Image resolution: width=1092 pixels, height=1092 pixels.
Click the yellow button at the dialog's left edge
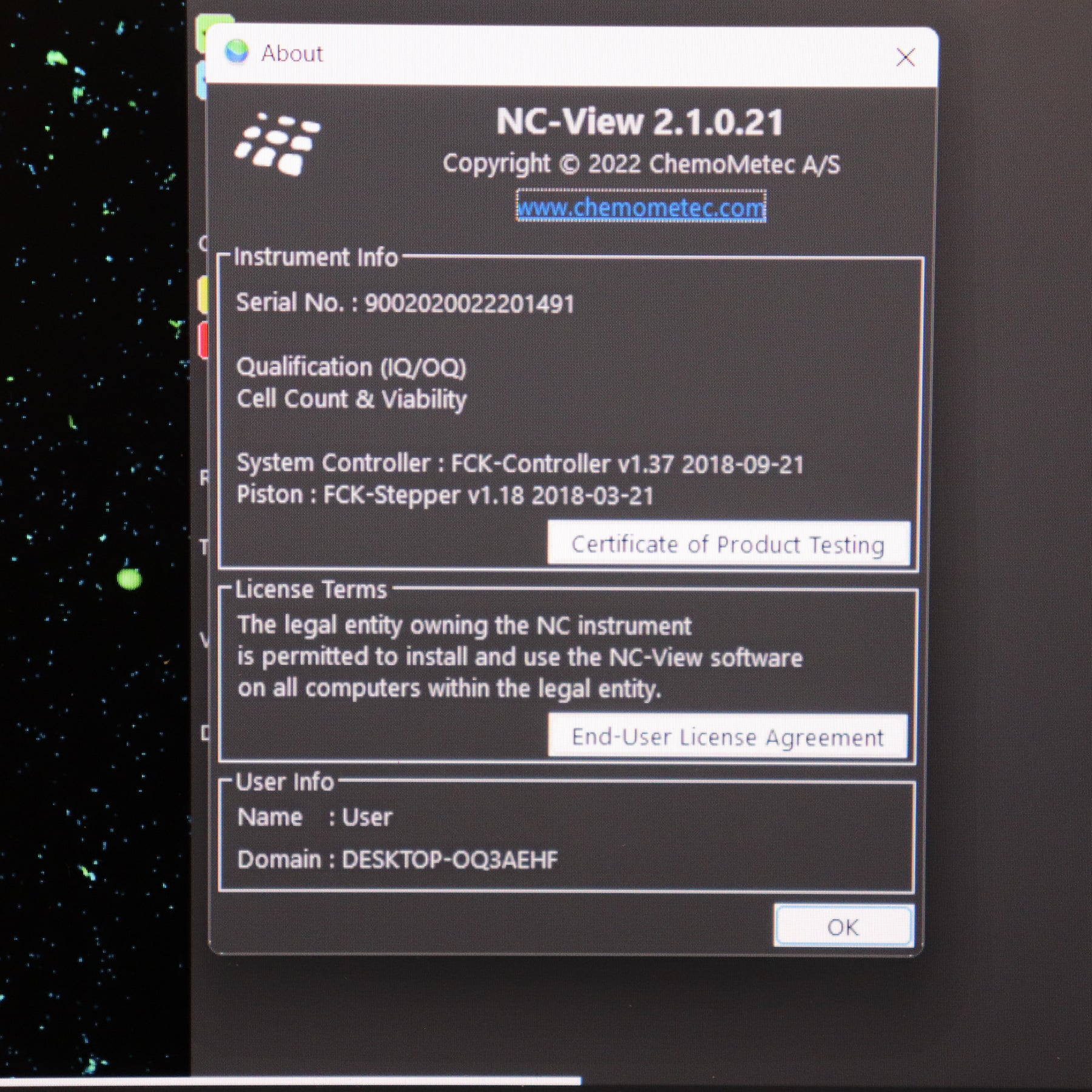(x=203, y=294)
